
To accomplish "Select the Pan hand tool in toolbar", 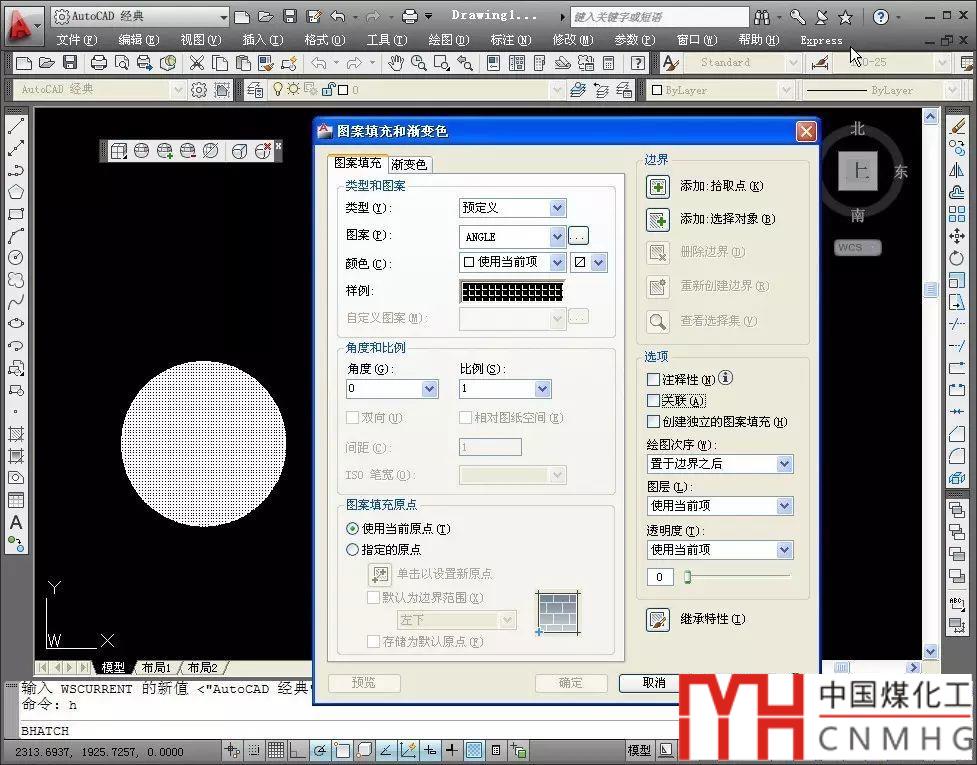I will [x=395, y=62].
